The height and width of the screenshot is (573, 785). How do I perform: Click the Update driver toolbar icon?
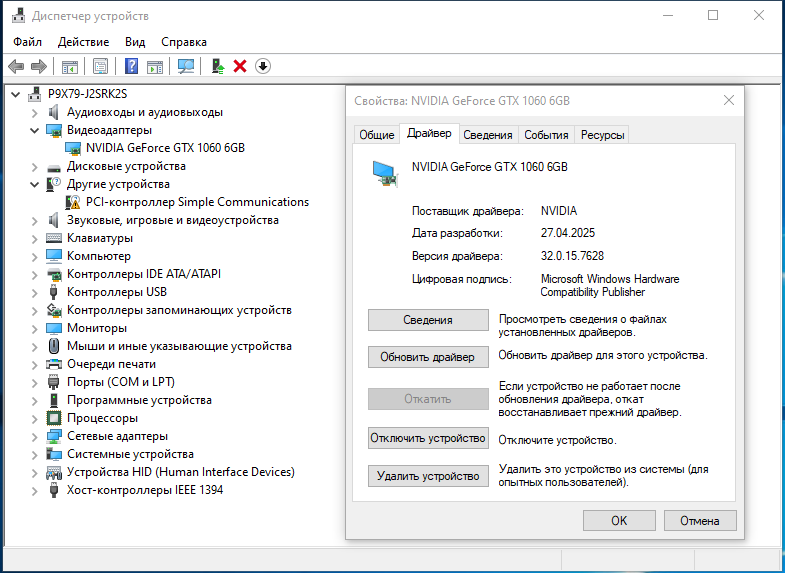click(217, 66)
